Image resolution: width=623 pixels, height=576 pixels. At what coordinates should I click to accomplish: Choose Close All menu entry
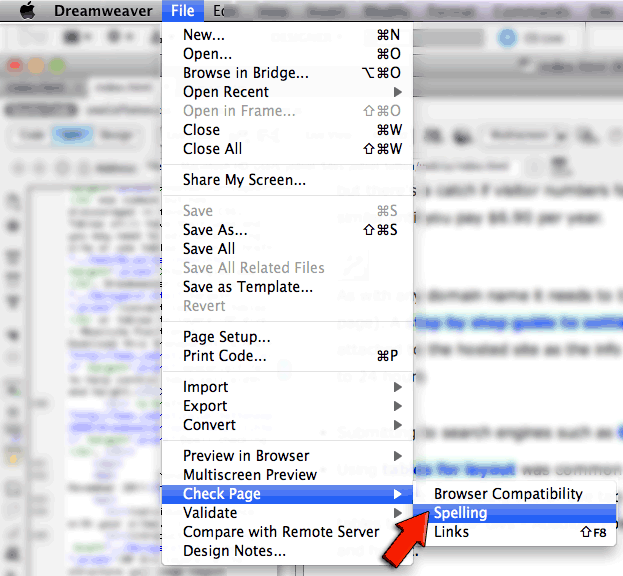[x=288, y=149]
